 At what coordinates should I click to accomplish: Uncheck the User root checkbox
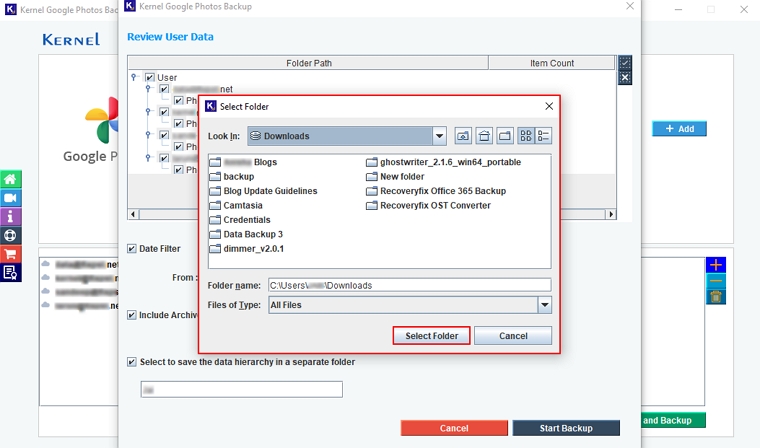(150, 78)
